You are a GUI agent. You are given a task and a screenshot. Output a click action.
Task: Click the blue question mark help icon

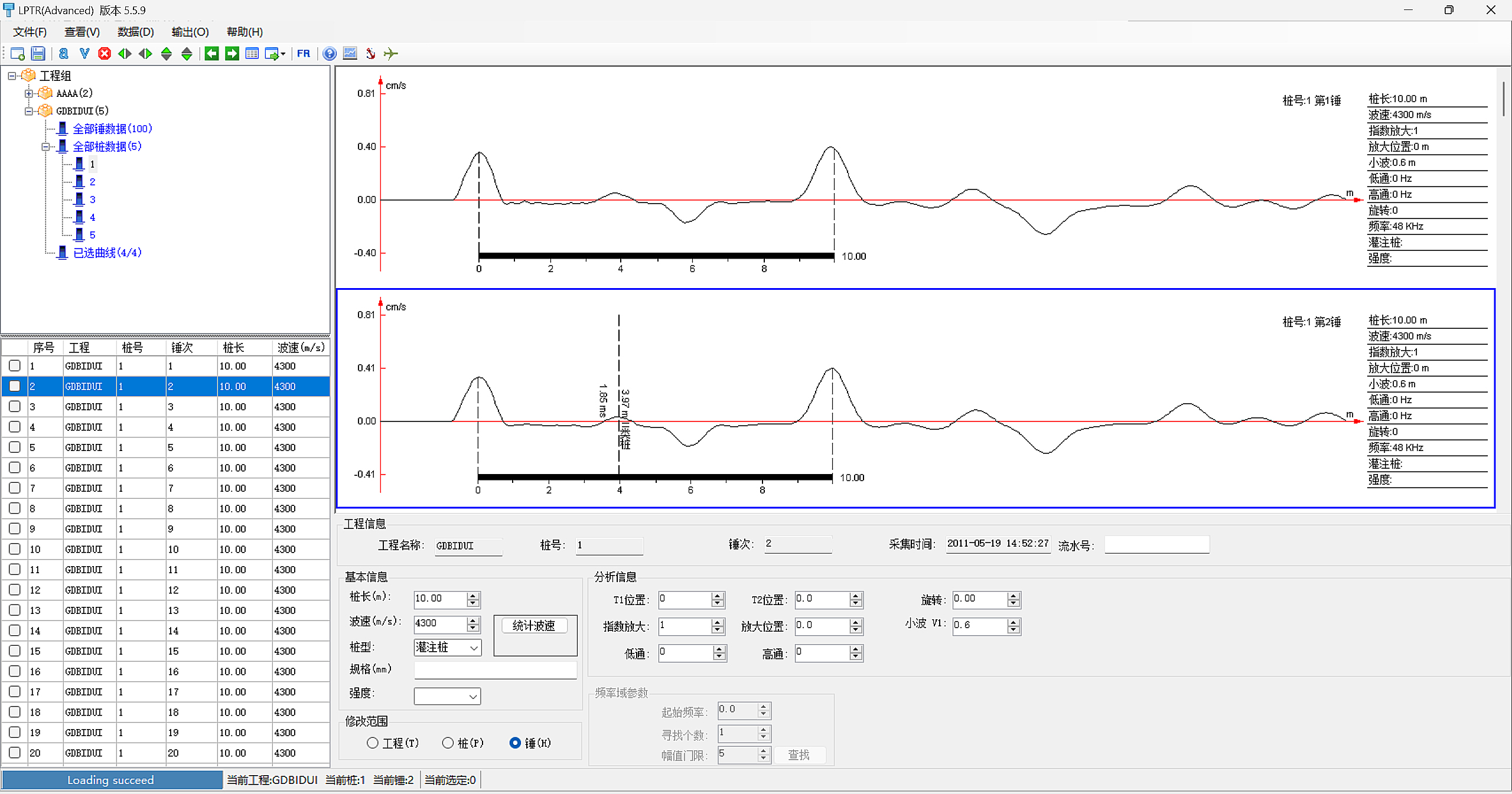[x=330, y=54]
